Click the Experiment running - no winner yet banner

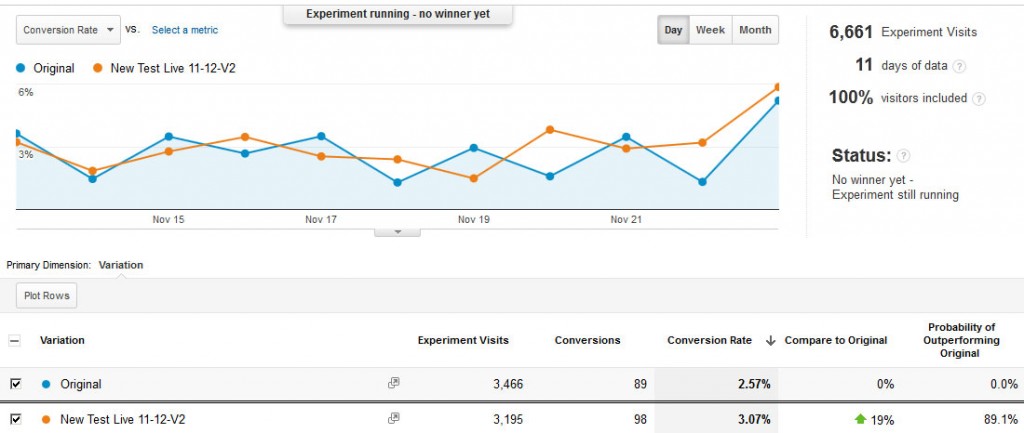pos(398,14)
